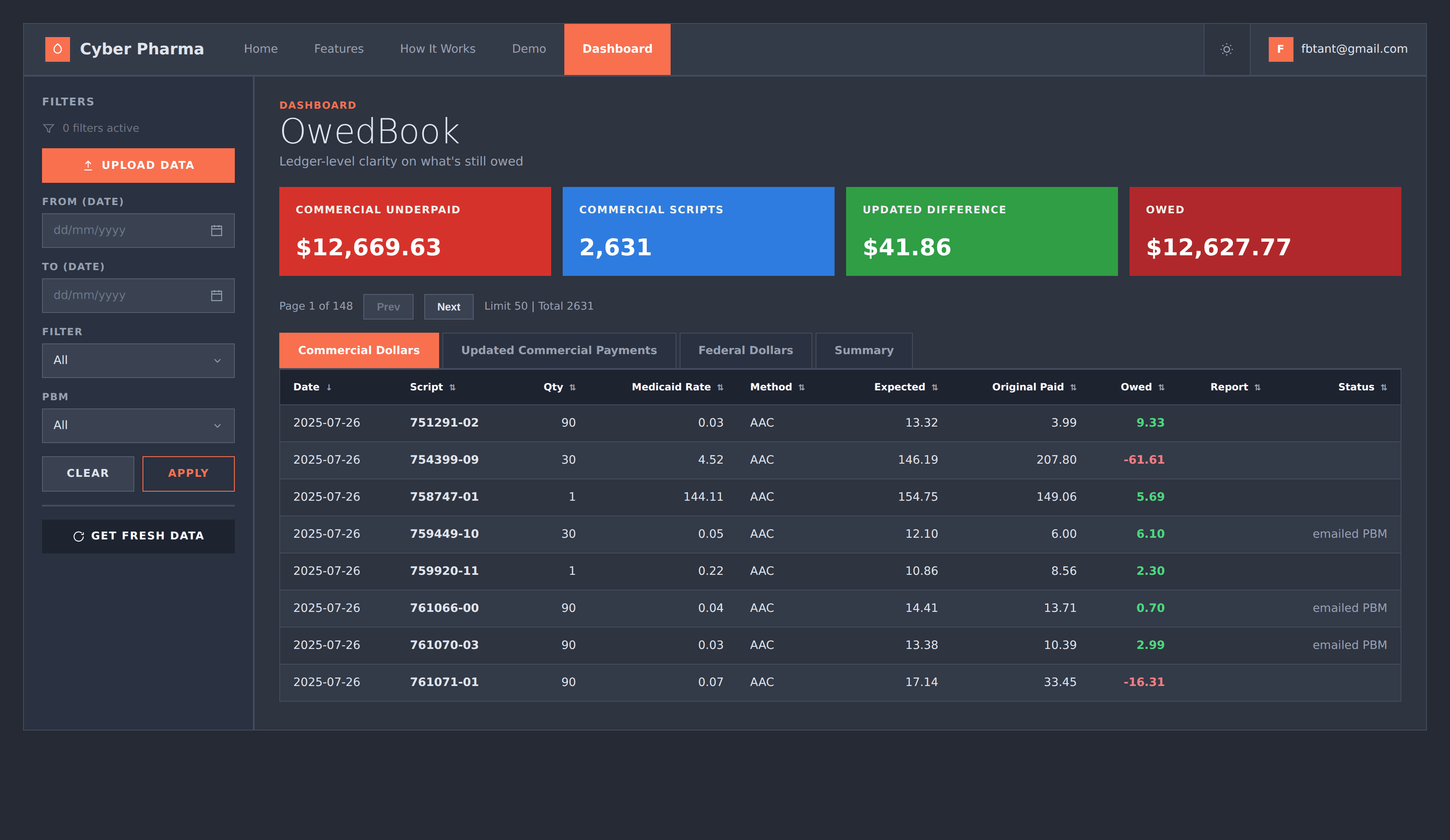This screenshot has width=1450, height=840.
Task: Switch to Commercial Dollars tab
Action: 359,350
